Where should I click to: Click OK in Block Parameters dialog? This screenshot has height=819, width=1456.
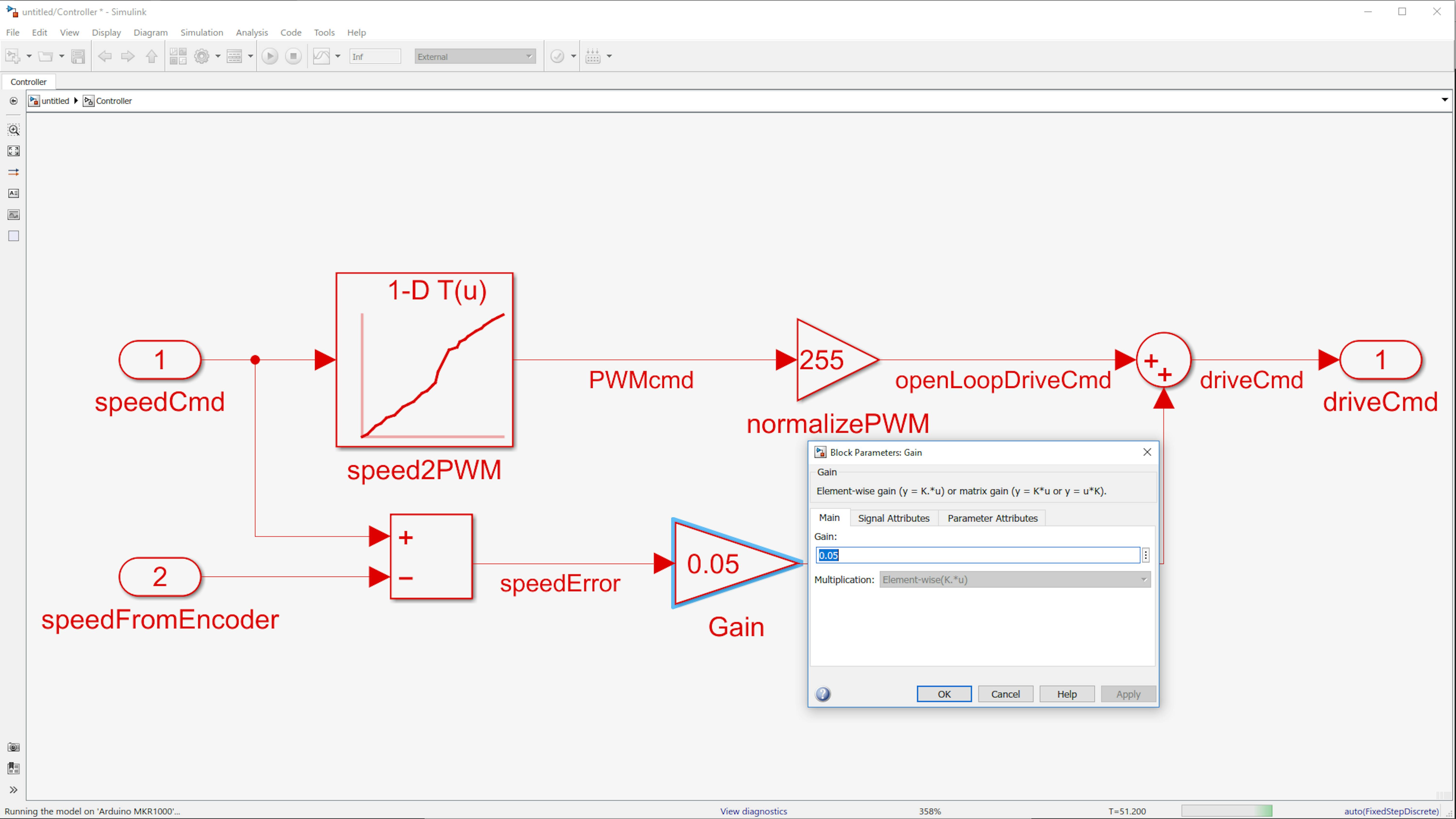point(944,694)
